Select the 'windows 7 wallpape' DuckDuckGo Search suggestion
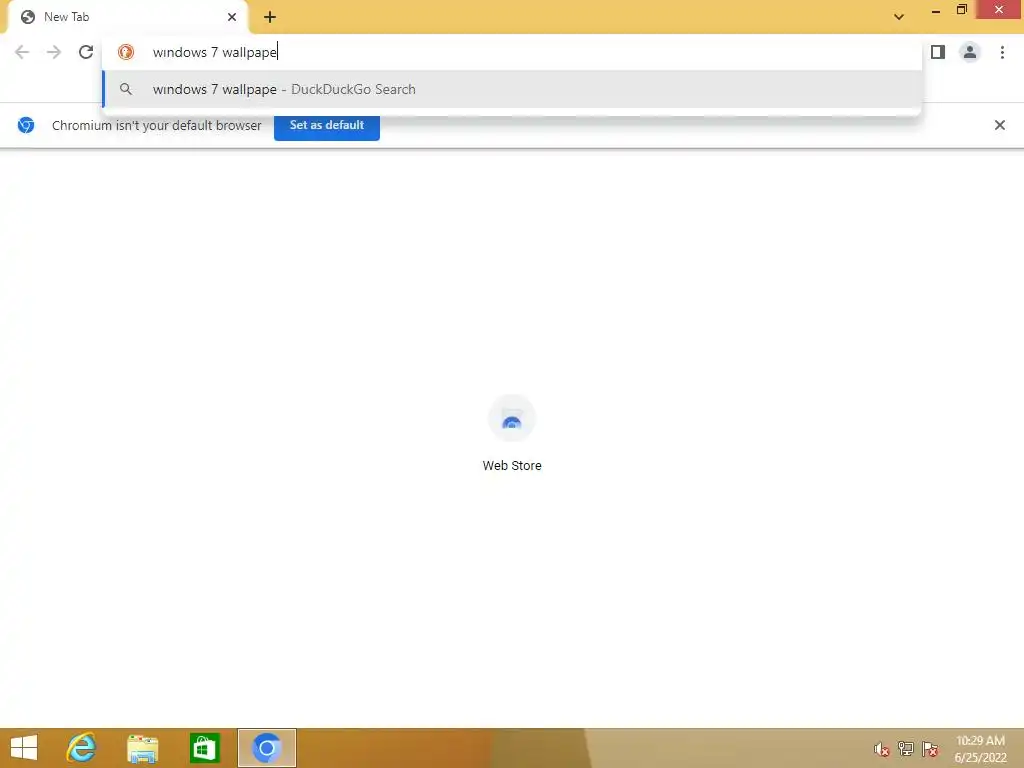Image resolution: width=1024 pixels, height=768 pixels. pos(512,89)
